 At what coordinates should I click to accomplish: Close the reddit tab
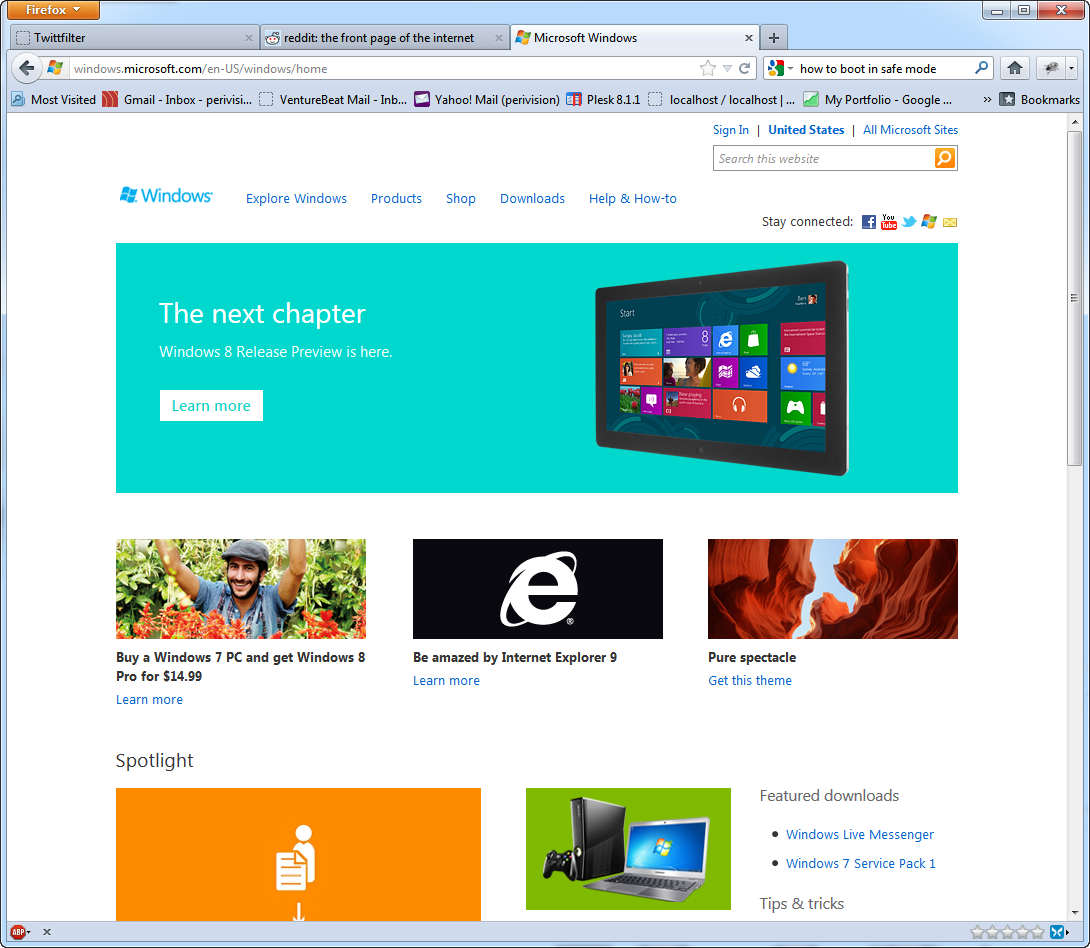498,38
